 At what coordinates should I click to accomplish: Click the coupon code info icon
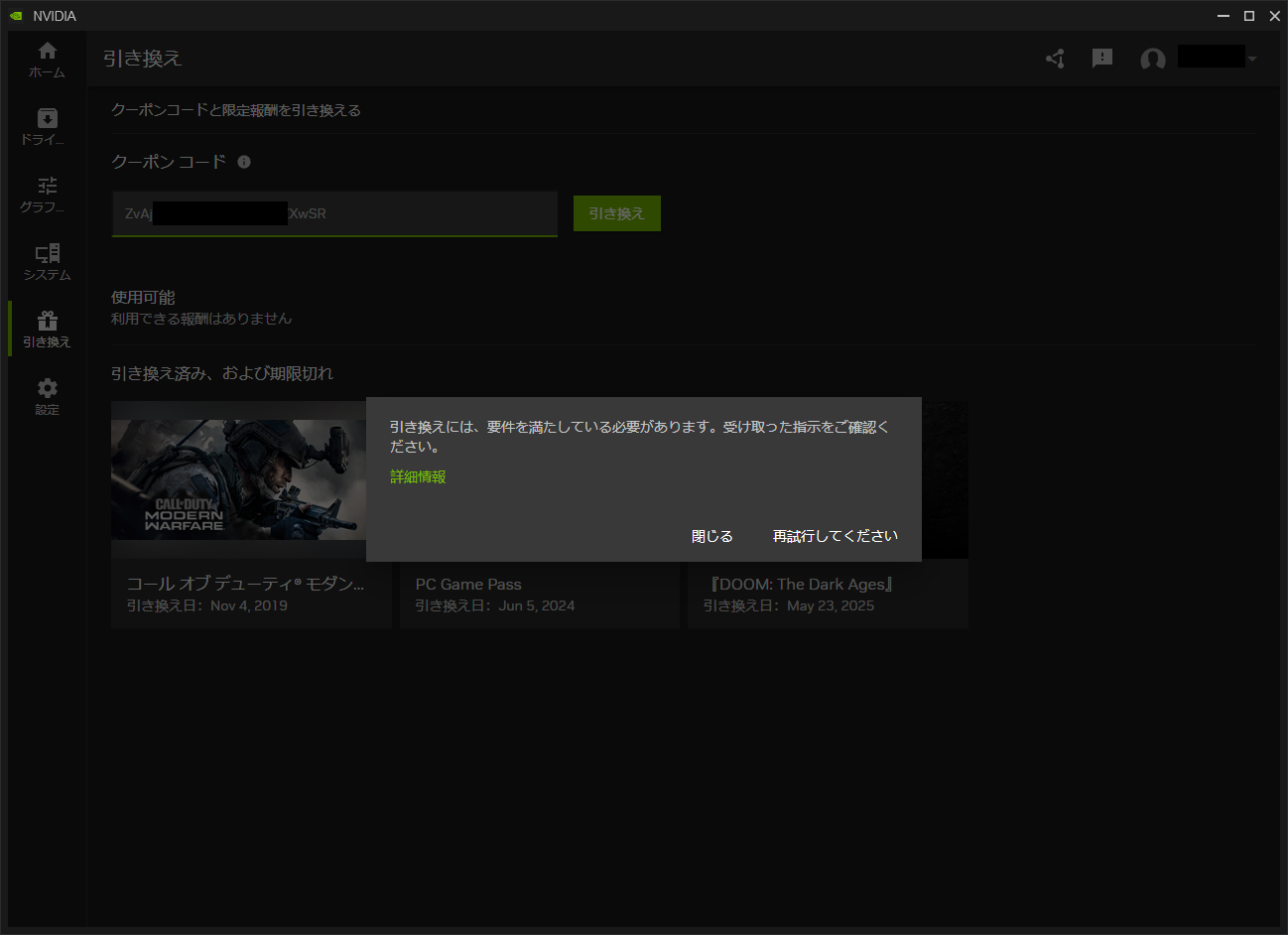click(x=244, y=162)
